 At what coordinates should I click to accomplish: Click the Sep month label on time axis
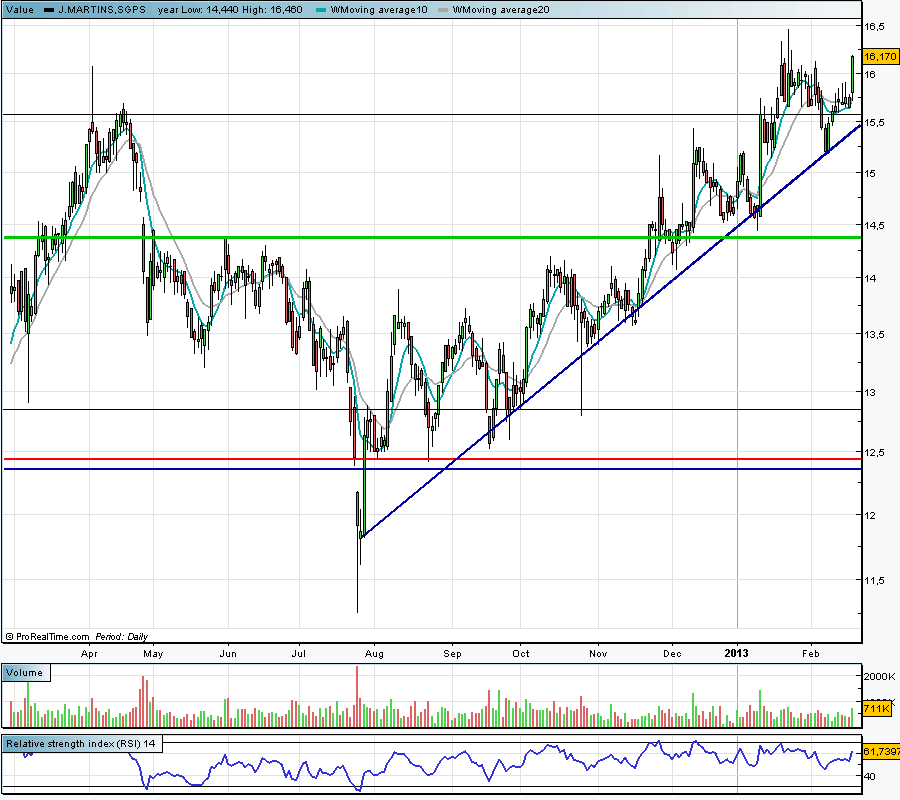pyautogui.click(x=452, y=654)
